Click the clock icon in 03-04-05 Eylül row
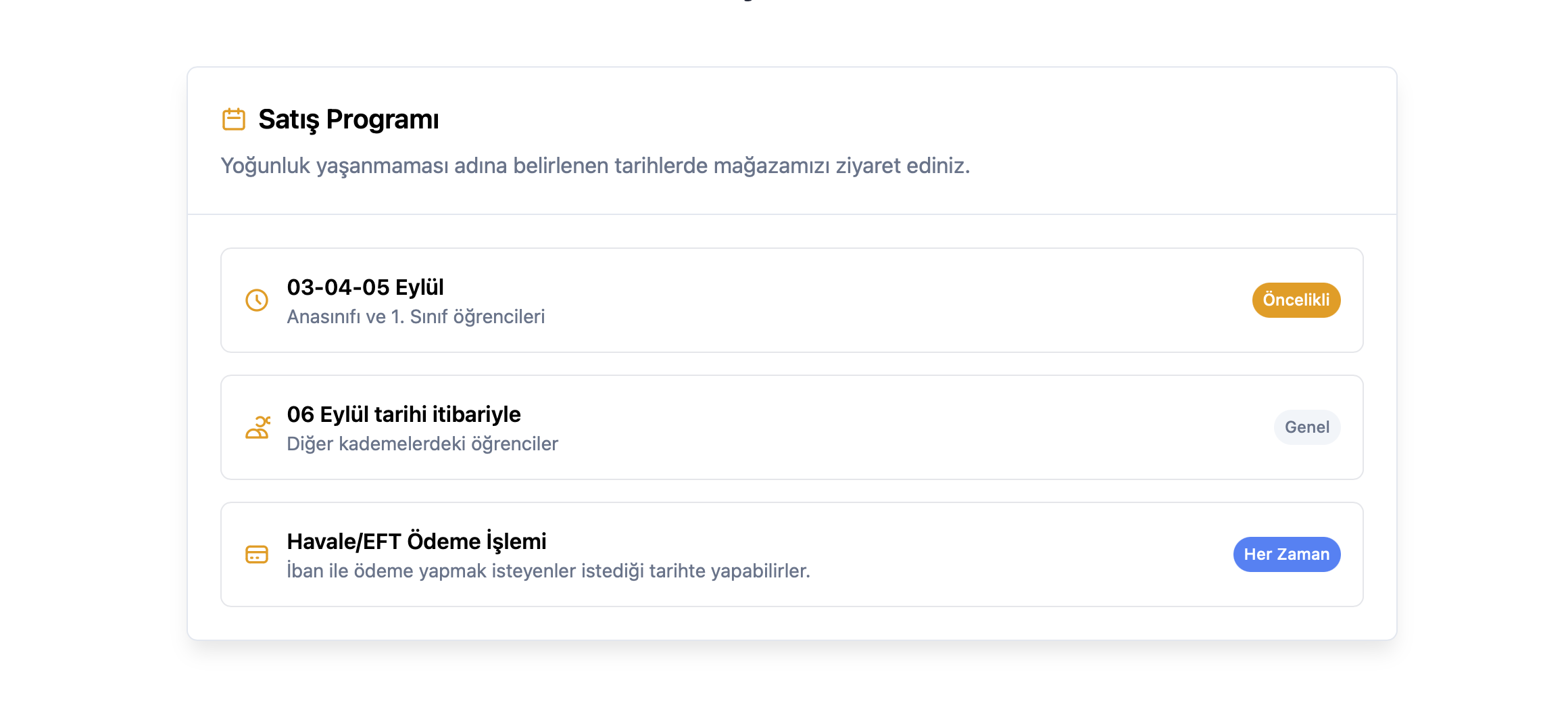 [x=257, y=300]
